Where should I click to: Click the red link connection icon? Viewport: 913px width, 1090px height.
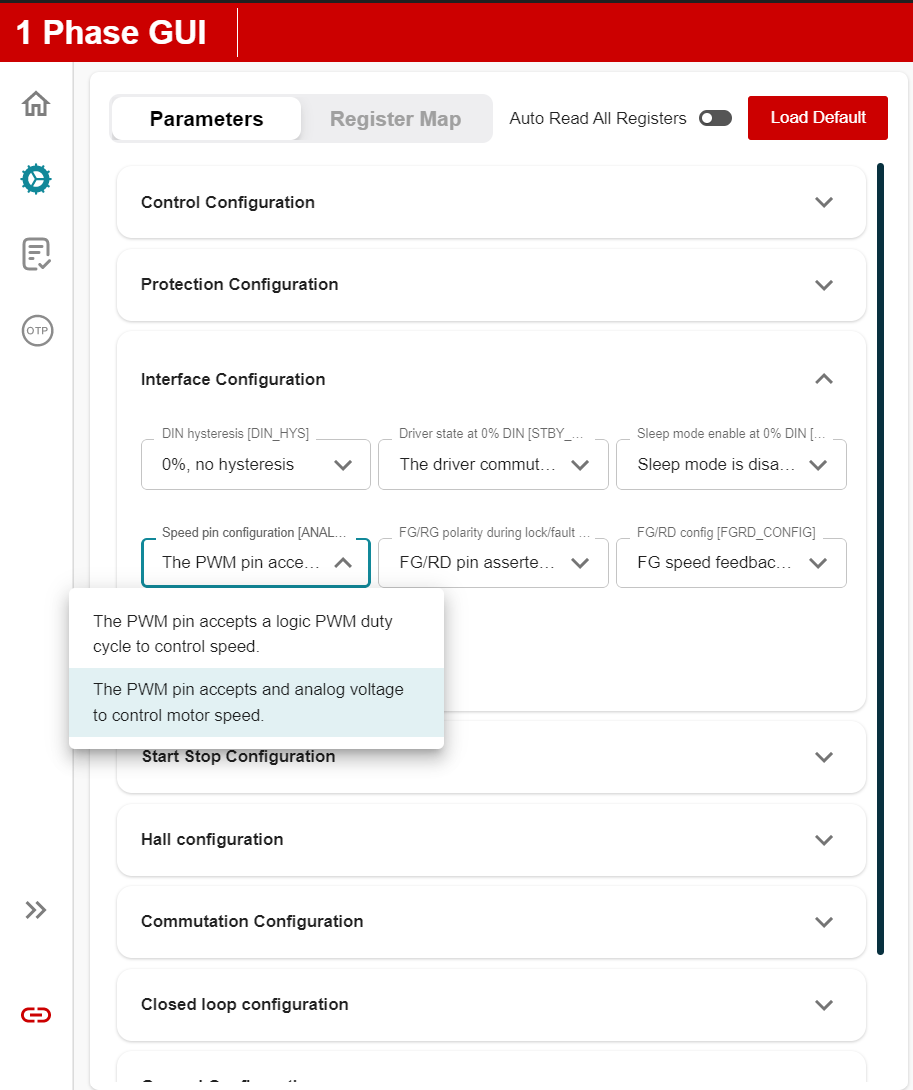(36, 1015)
